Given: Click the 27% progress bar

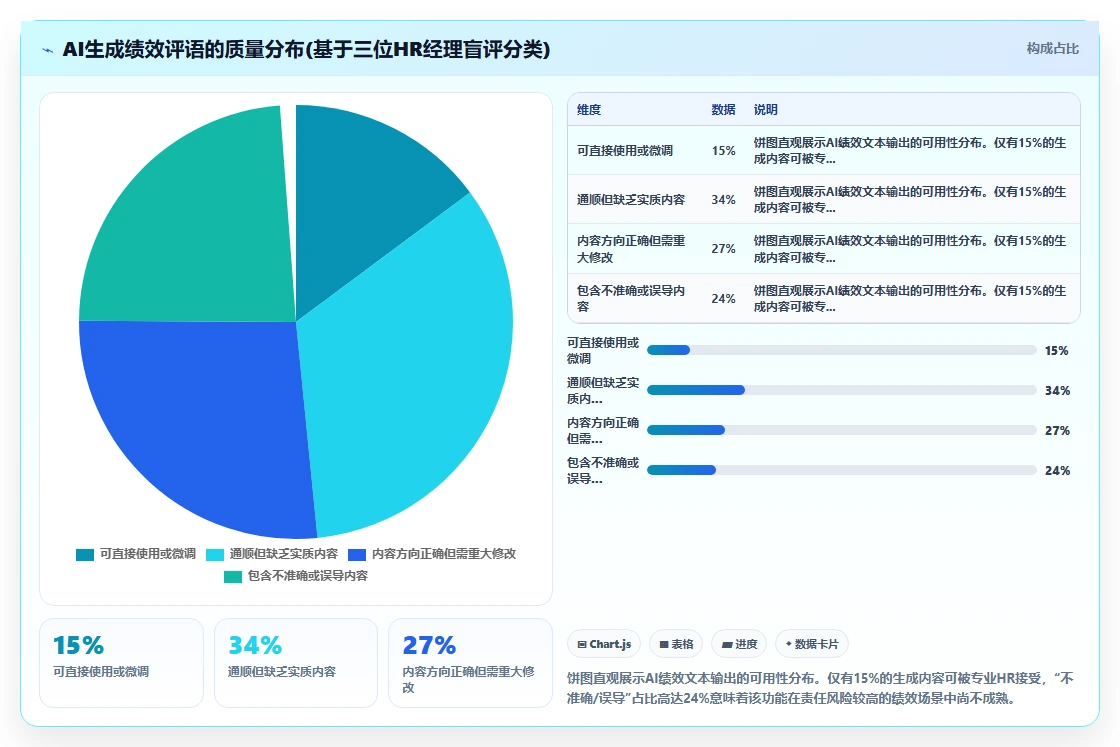Looking at the screenshot, I should pos(841,430).
